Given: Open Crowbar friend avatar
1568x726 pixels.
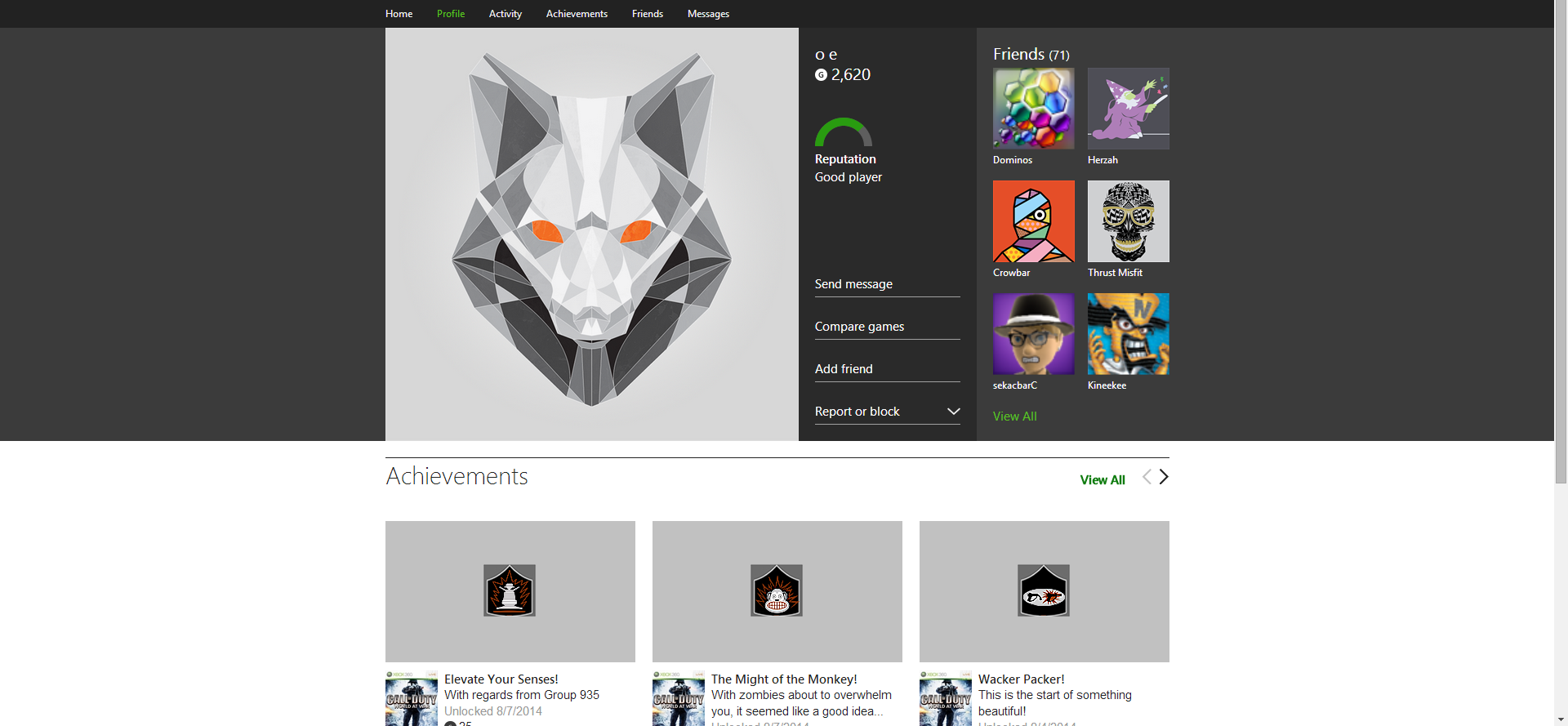Looking at the screenshot, I should coord(1034,221).
